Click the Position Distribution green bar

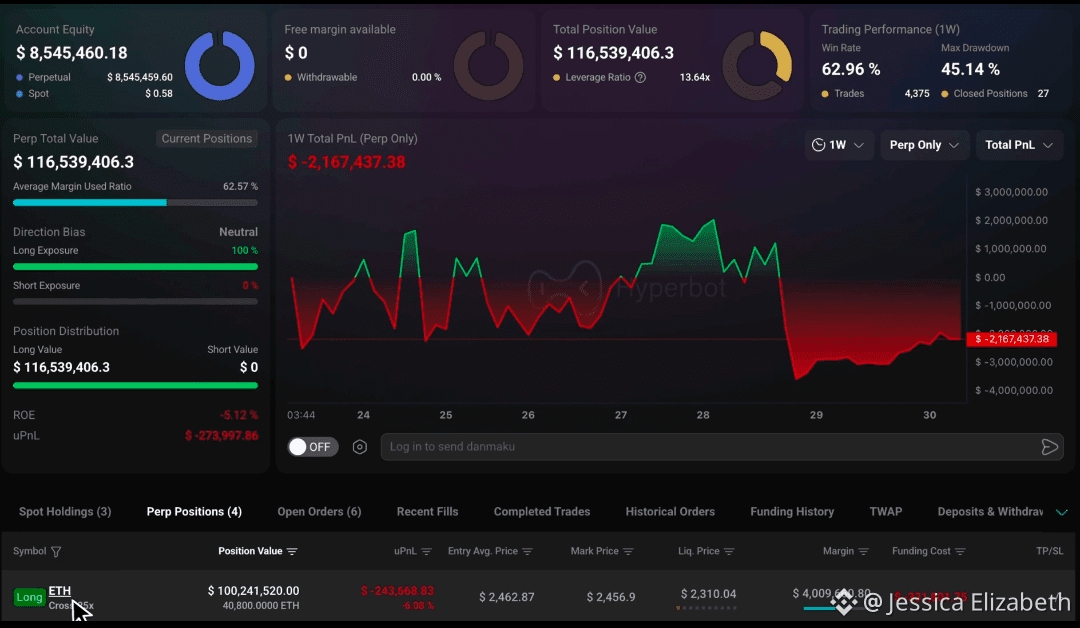pos(135,386)
